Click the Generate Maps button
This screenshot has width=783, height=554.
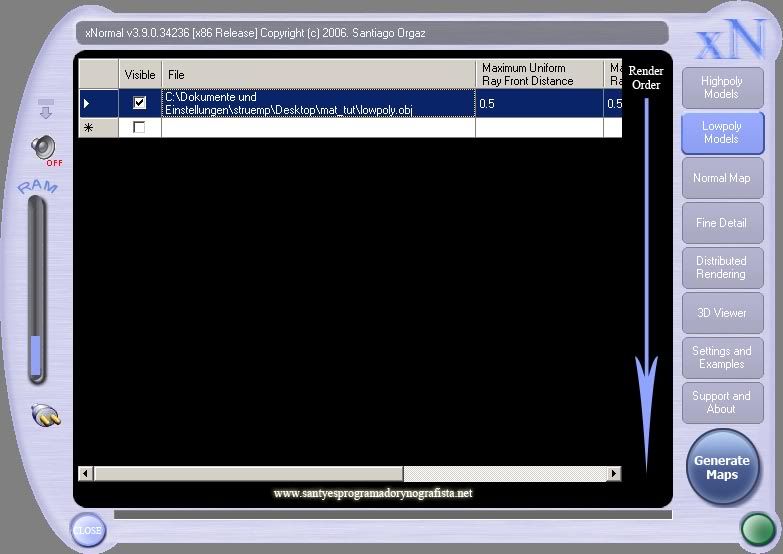pos(722,467)
